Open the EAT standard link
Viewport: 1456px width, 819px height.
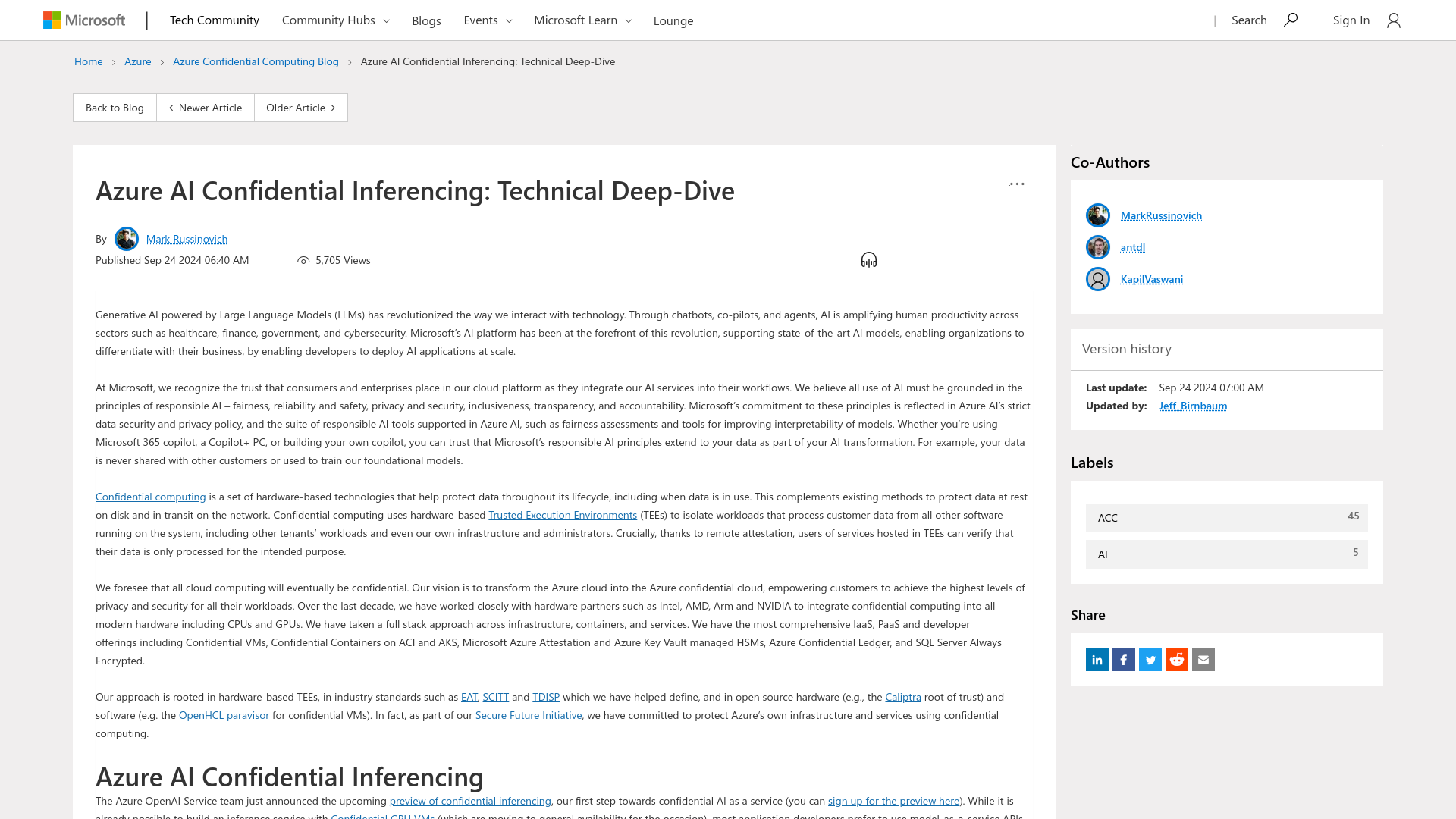(469, 697)
